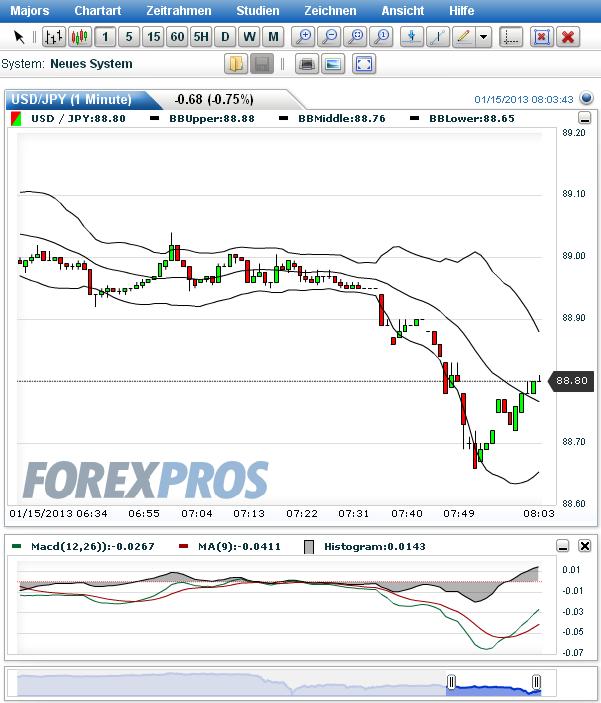The height and width of the screenshot is (703, 601).
Task: Open the Chartart menu
Action: tap(98, 10)
